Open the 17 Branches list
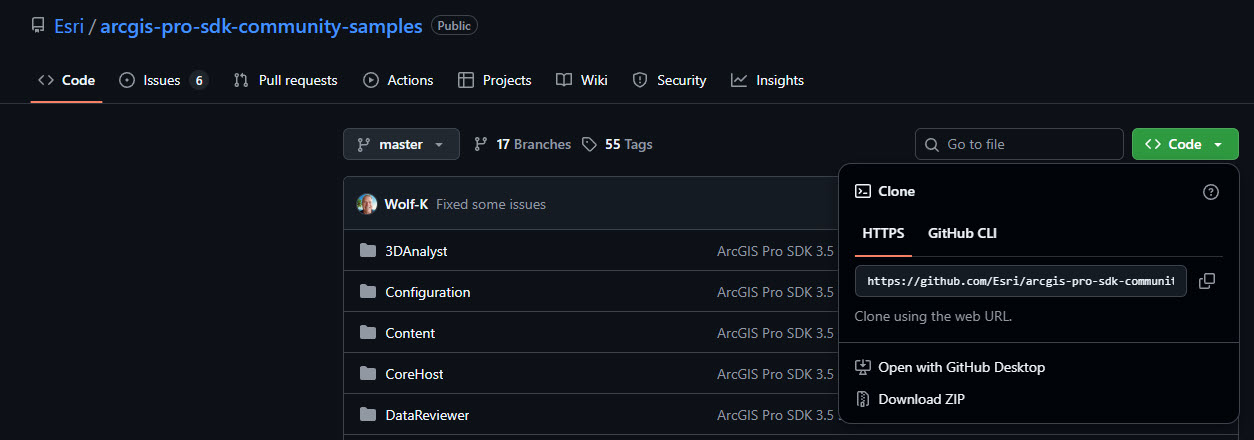This screenshot has height=440, width=1254. pyautogui.click(x=522, y=144)
